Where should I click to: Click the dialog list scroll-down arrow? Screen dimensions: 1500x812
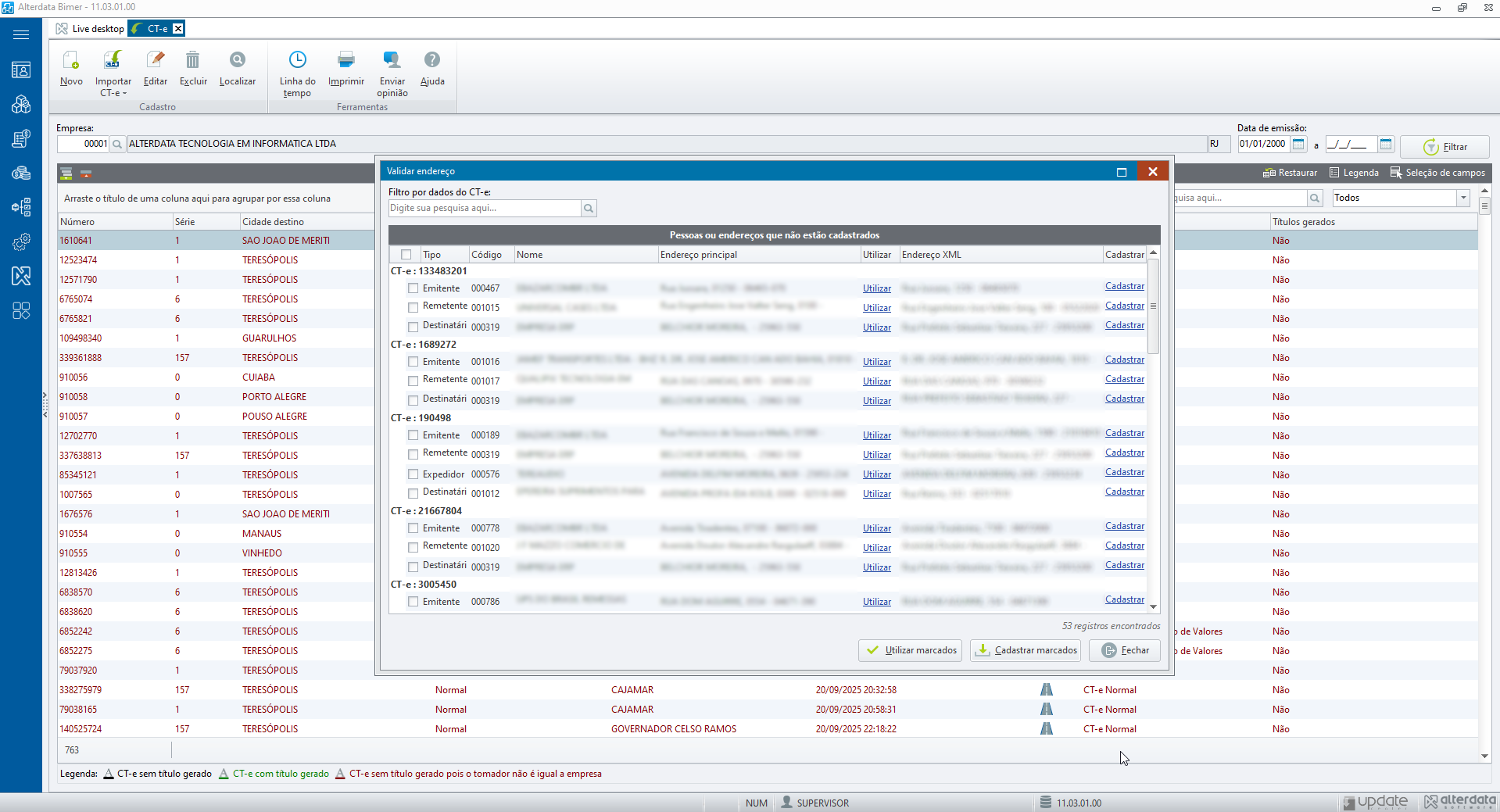pyautogui.click(x=1153, y=606)
